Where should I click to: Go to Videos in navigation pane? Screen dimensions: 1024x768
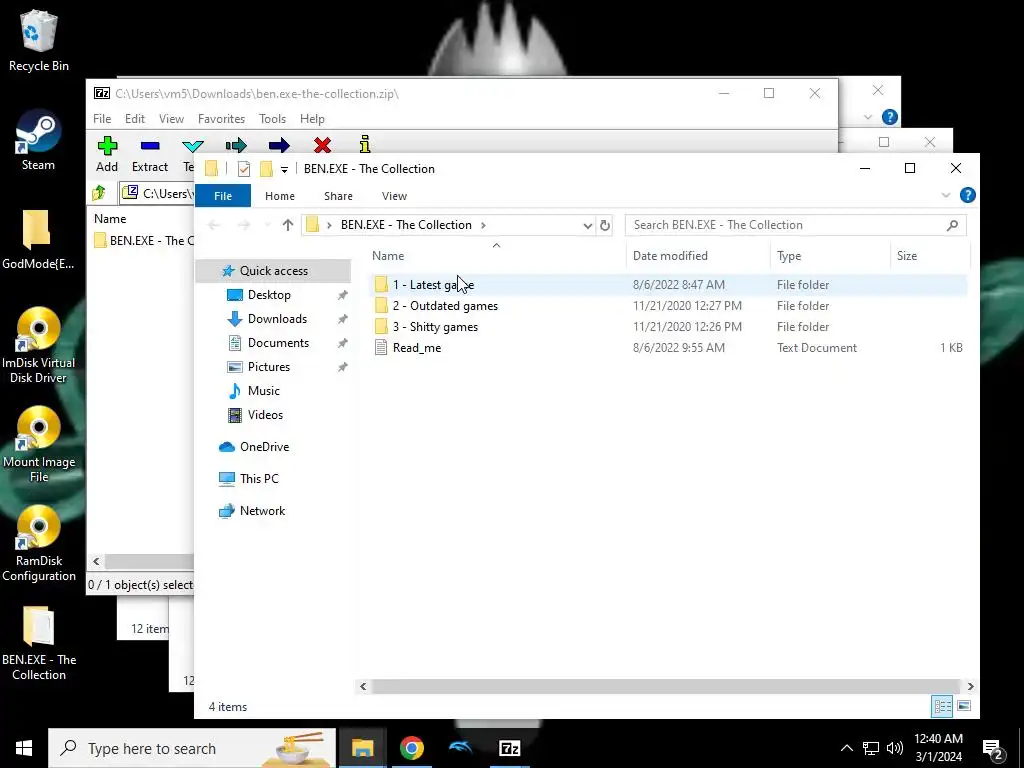click(x=265, y=415)
